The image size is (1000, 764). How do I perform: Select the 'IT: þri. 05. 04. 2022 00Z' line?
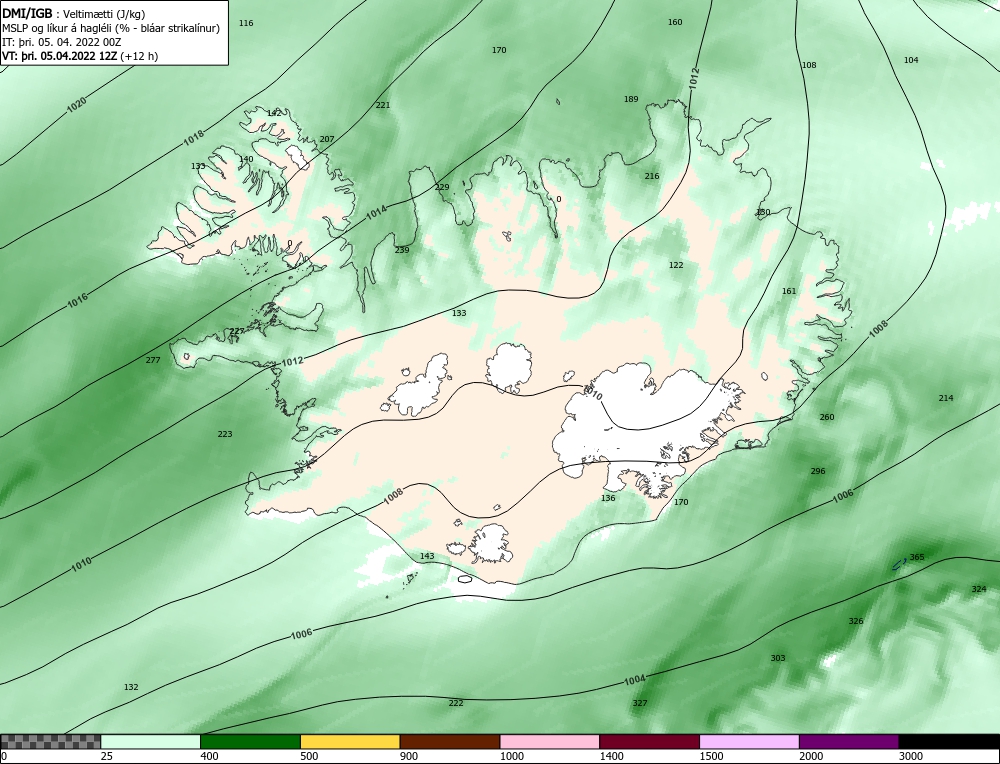(61, 42)
